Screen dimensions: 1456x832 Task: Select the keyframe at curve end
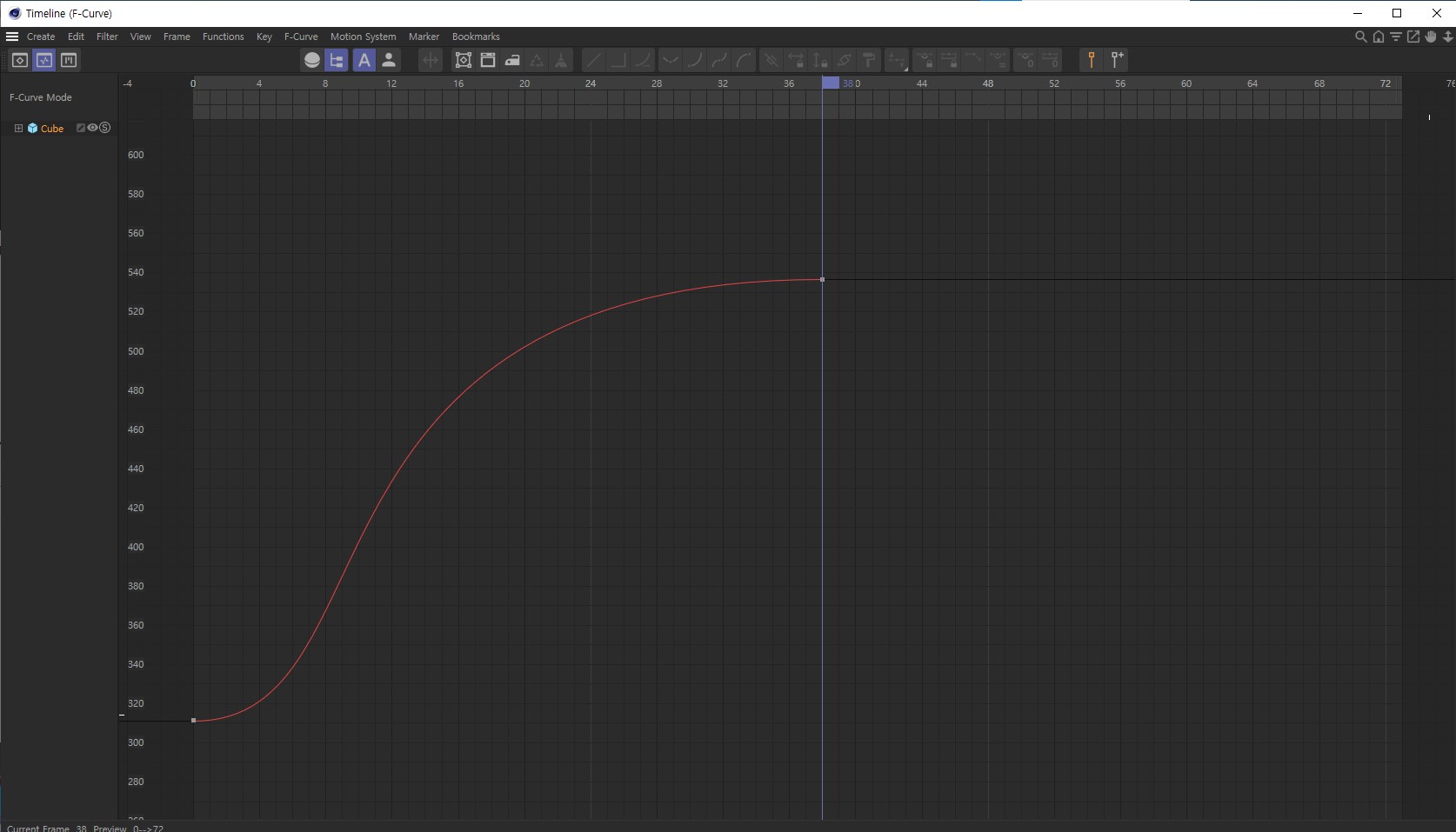pos(822,279)
